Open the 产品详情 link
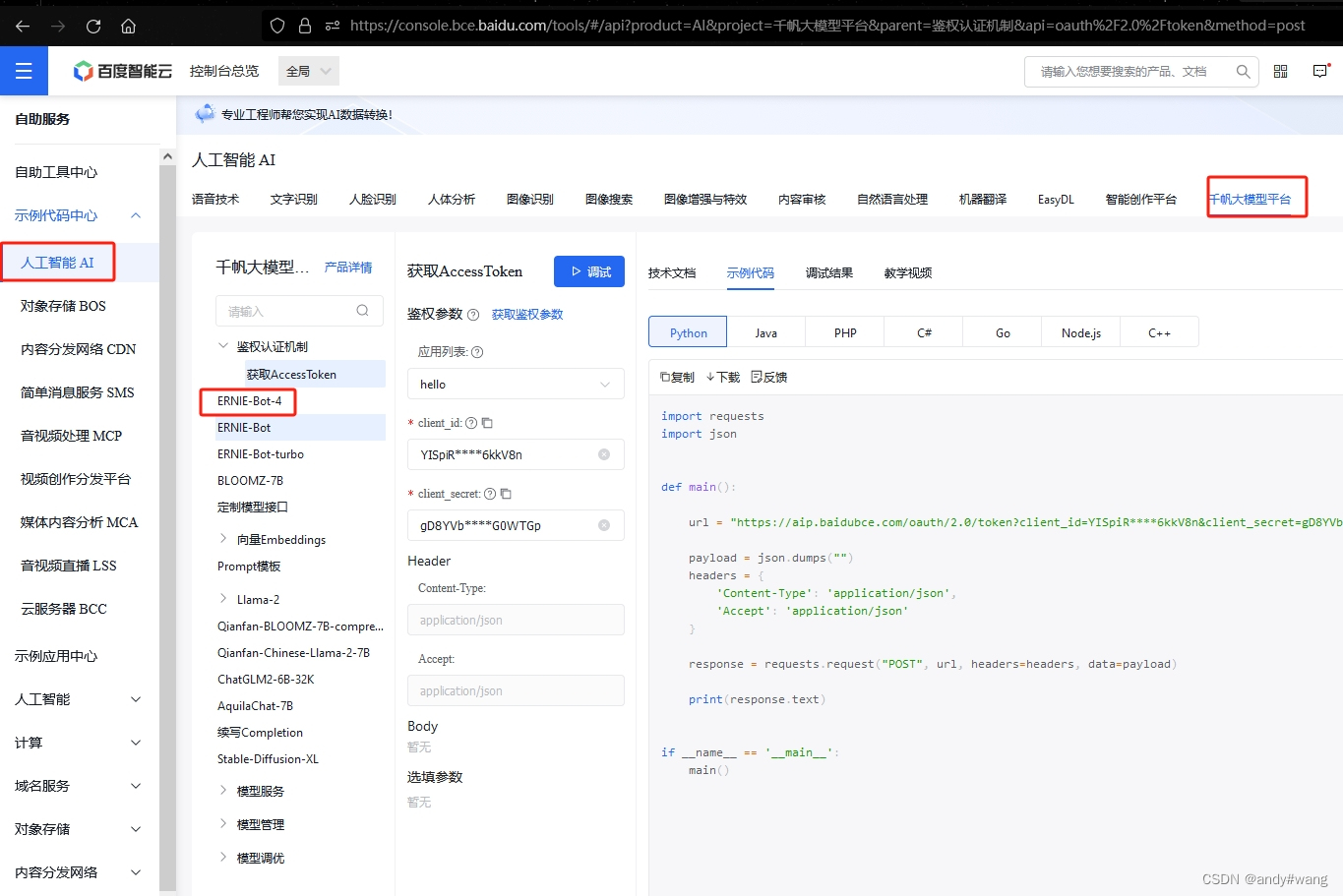The width and height of the screenshot is (1343, 896). [x=348, y=268]
